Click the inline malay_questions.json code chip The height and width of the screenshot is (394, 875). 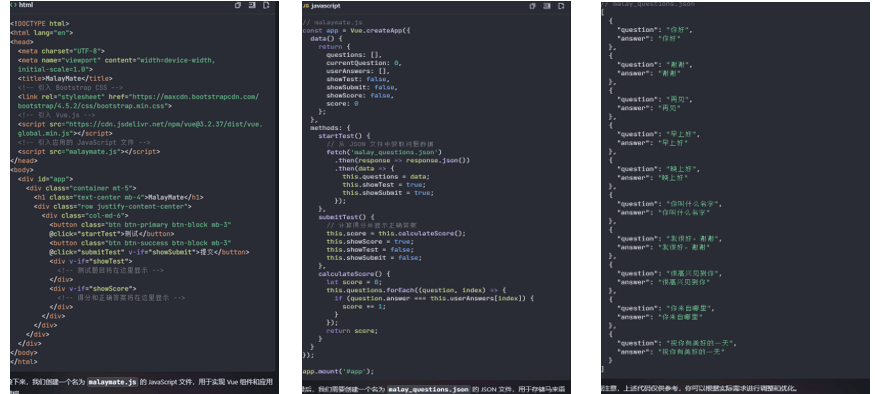429,389
